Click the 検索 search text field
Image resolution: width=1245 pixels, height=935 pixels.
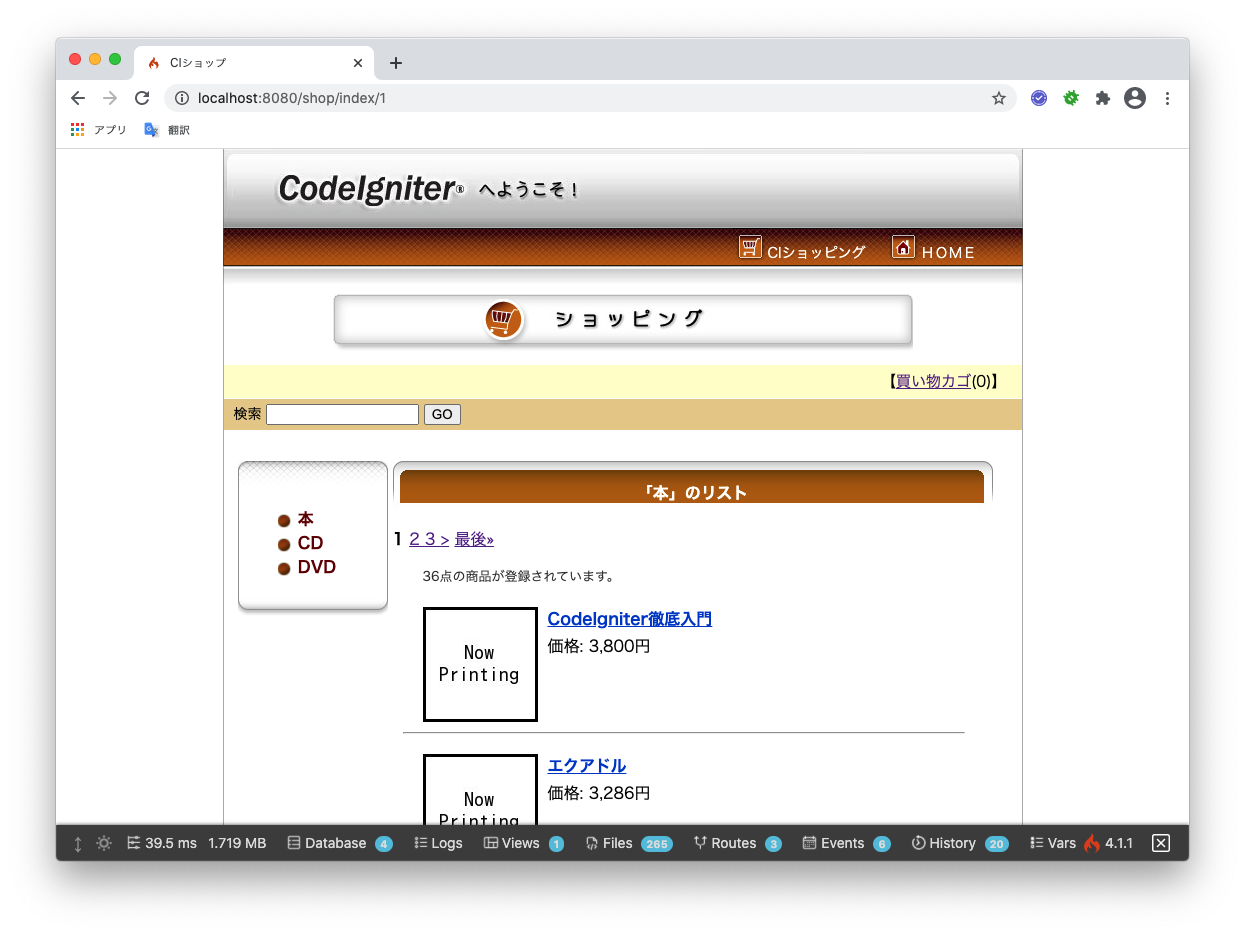click(x=342, y=414)
